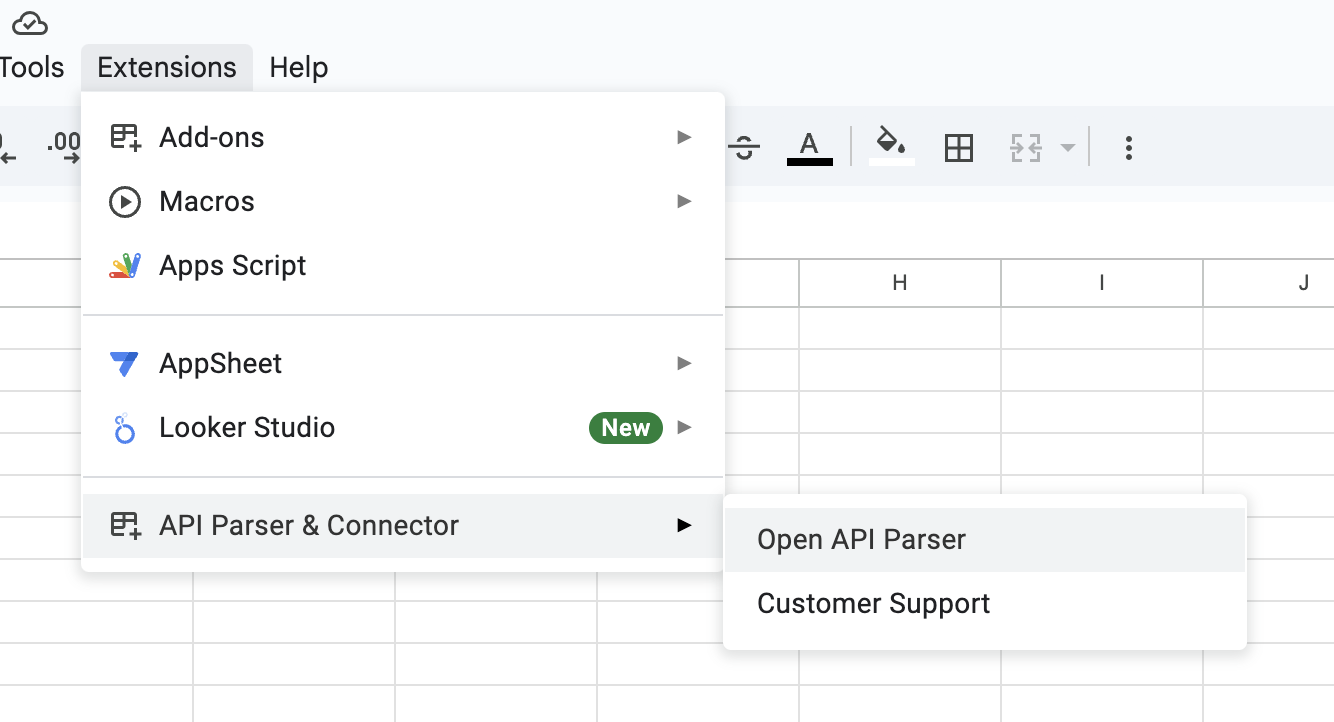This screenshot has width=1334, height=722.
Task: Open Apps Script from menu
Action: click(402, 265)
